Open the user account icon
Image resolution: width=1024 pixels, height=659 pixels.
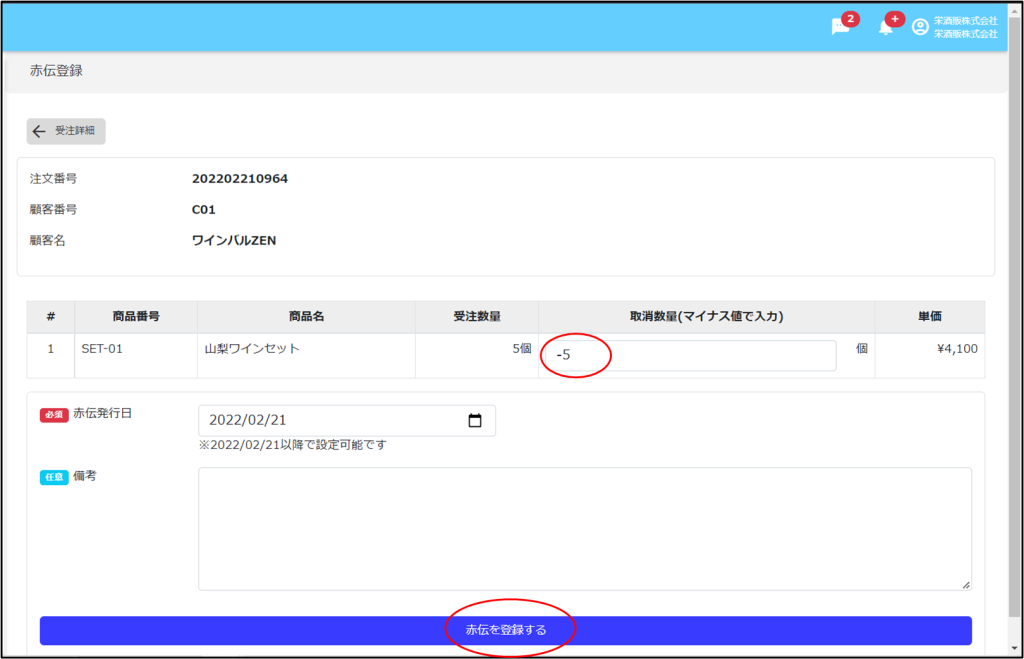pos(920,27)
